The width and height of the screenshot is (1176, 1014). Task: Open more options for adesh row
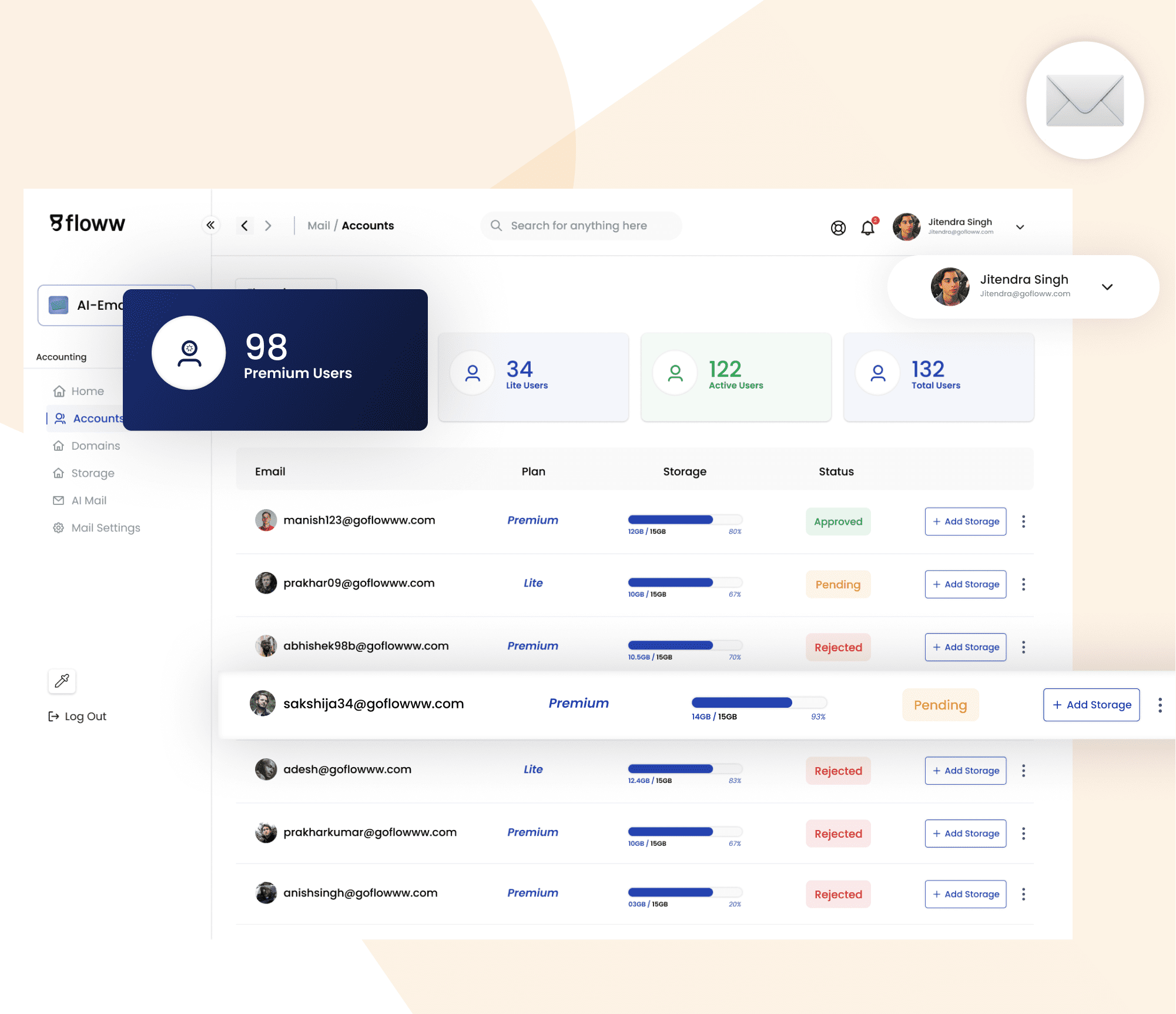1023,771
